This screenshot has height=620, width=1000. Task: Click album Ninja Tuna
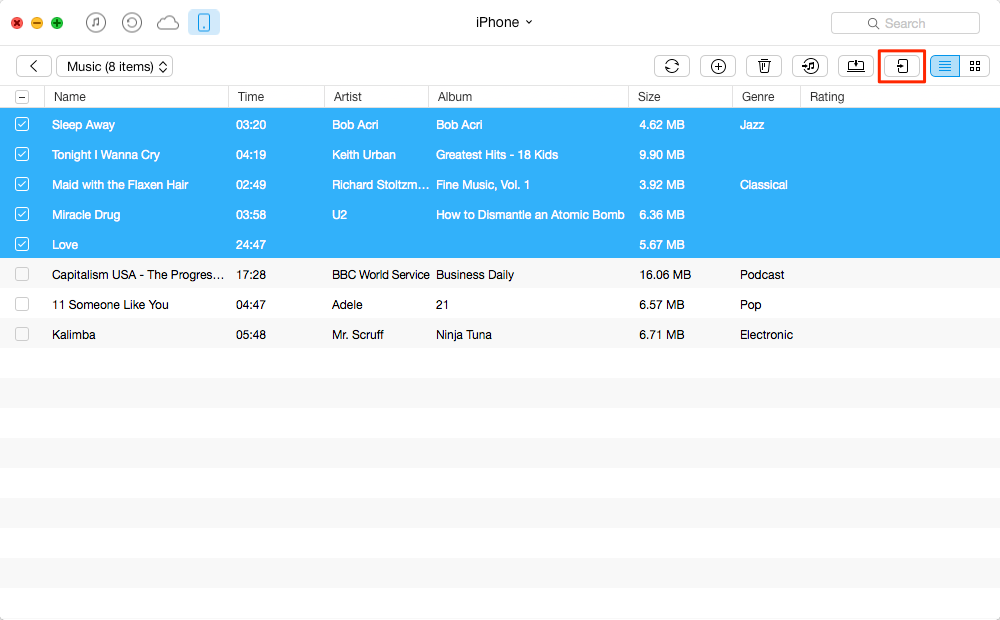click(x=464, y=335)
